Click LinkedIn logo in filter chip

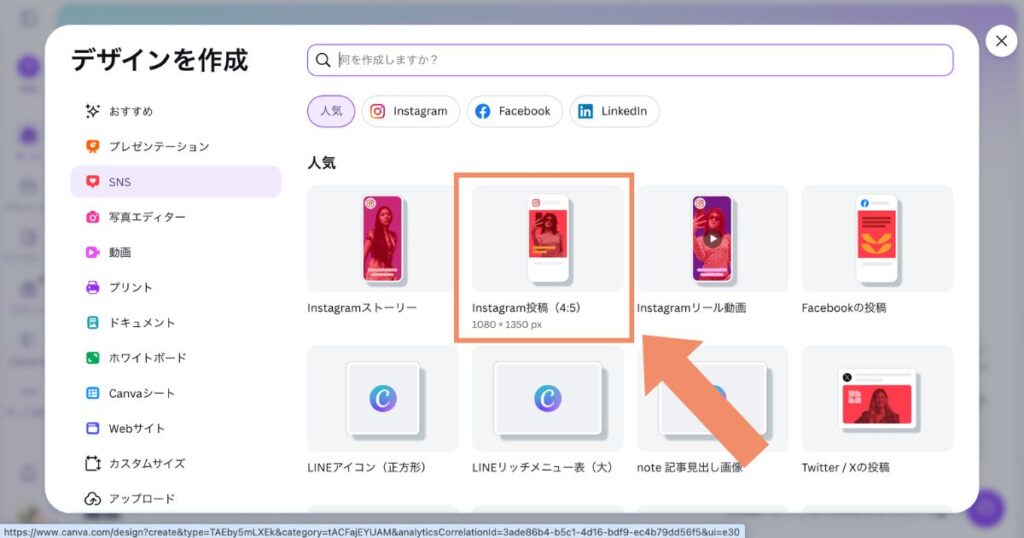(586, 111)
